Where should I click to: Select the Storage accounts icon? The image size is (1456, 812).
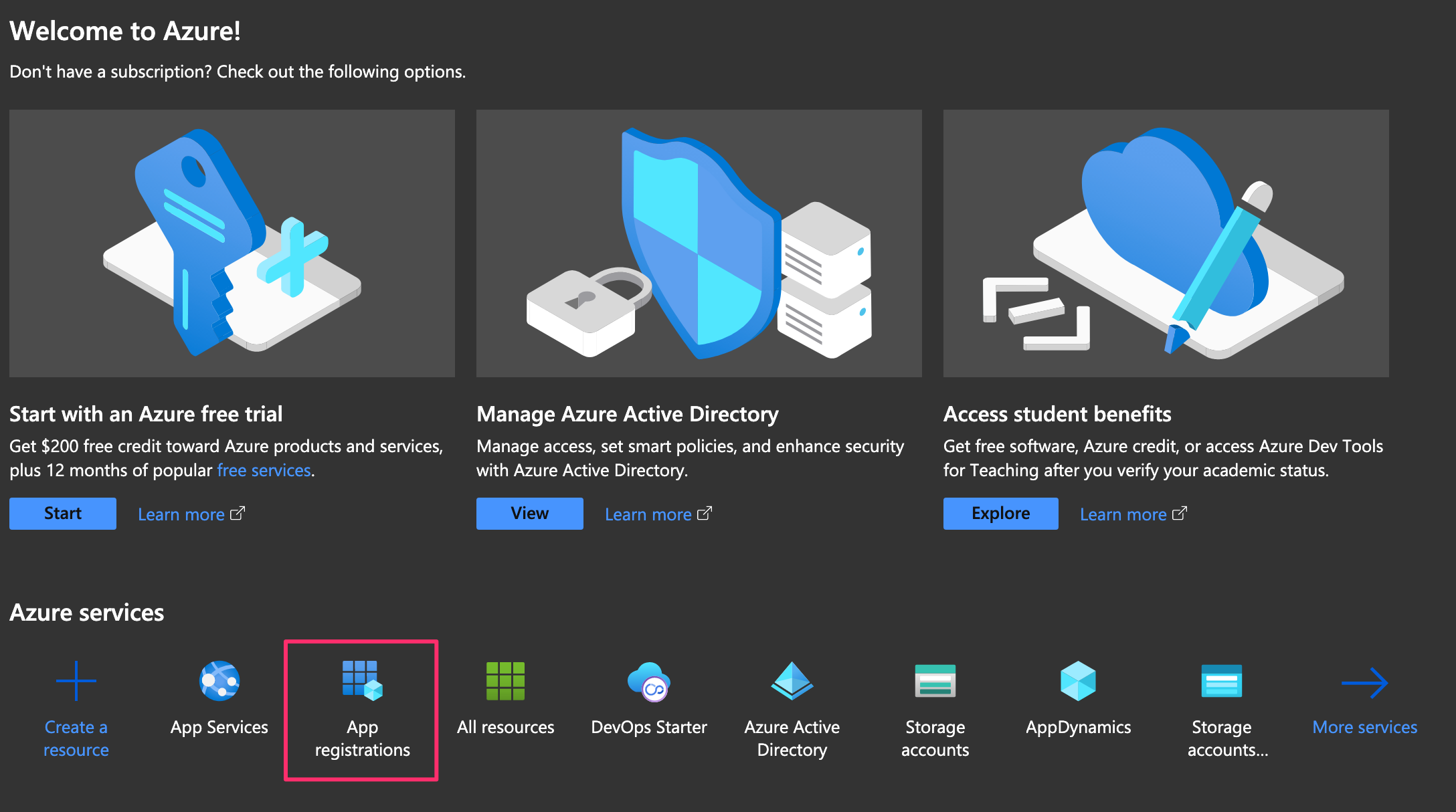(935, 681)
